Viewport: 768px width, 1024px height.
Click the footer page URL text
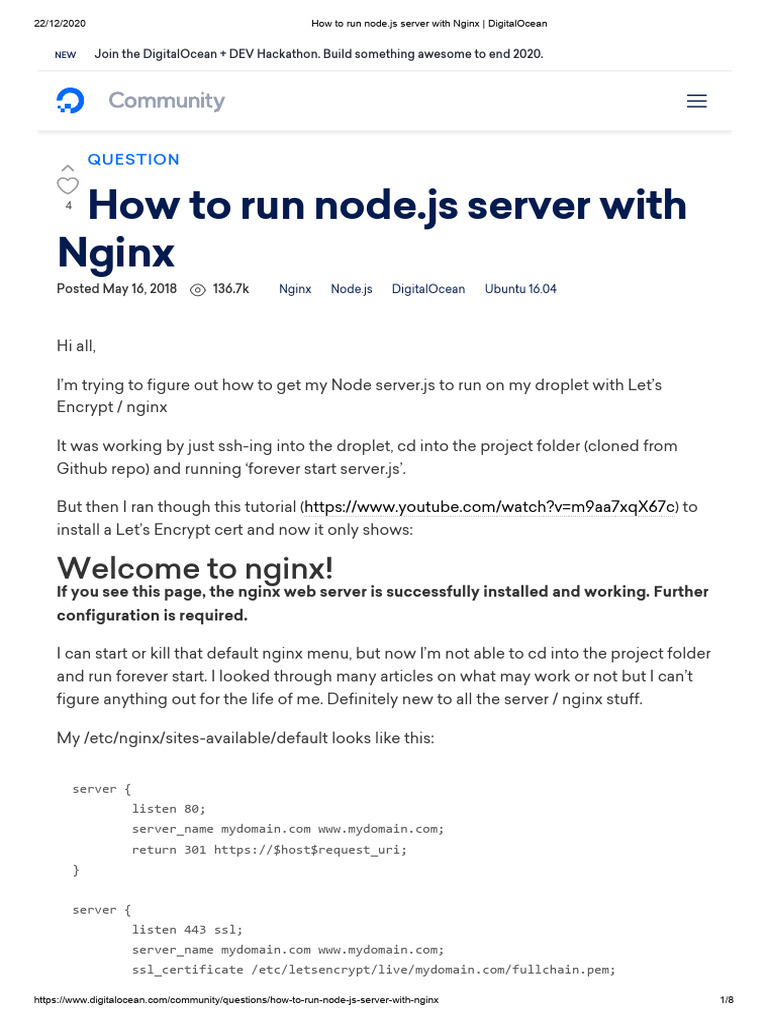[236, 1000]
